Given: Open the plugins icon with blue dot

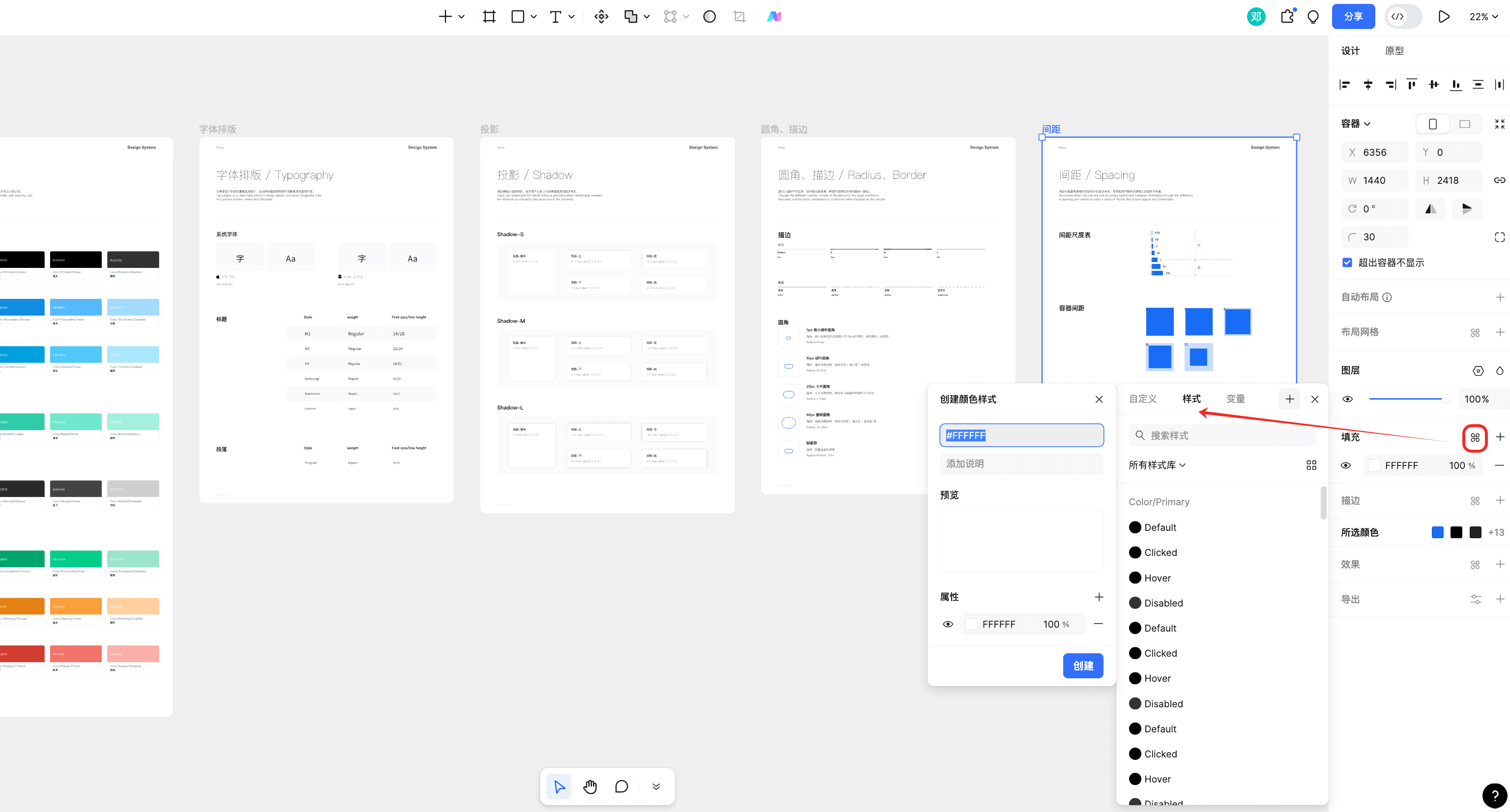Looking at the screenshot, I should point(1287,16).
